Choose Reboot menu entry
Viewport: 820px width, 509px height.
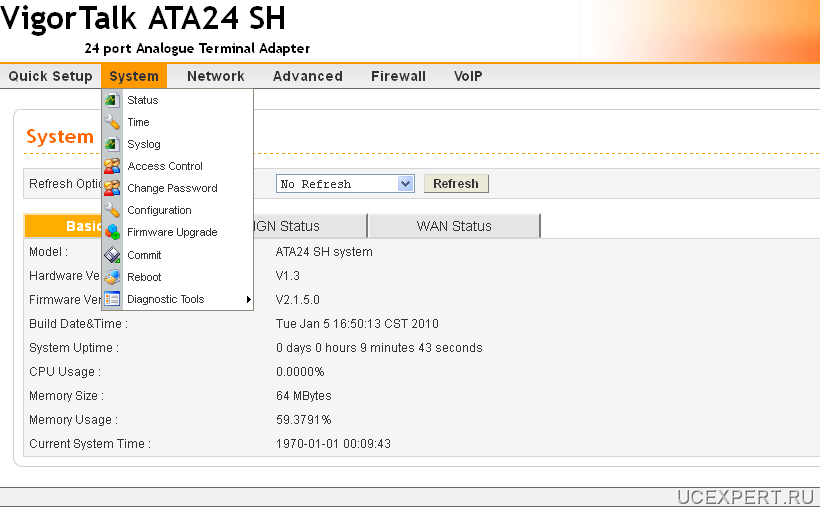(x=144, y=277)
